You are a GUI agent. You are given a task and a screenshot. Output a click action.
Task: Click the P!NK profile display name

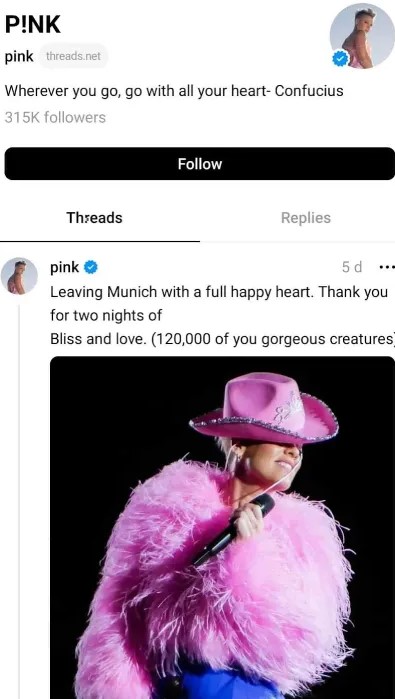[x=33, y=24]
